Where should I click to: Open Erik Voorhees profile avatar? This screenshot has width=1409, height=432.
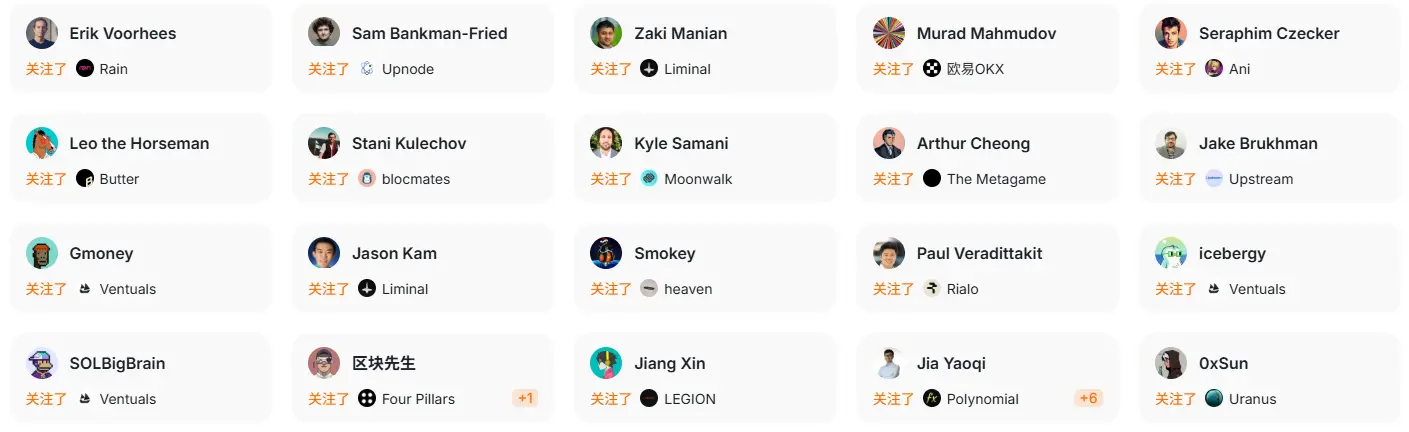click(42, 33)
